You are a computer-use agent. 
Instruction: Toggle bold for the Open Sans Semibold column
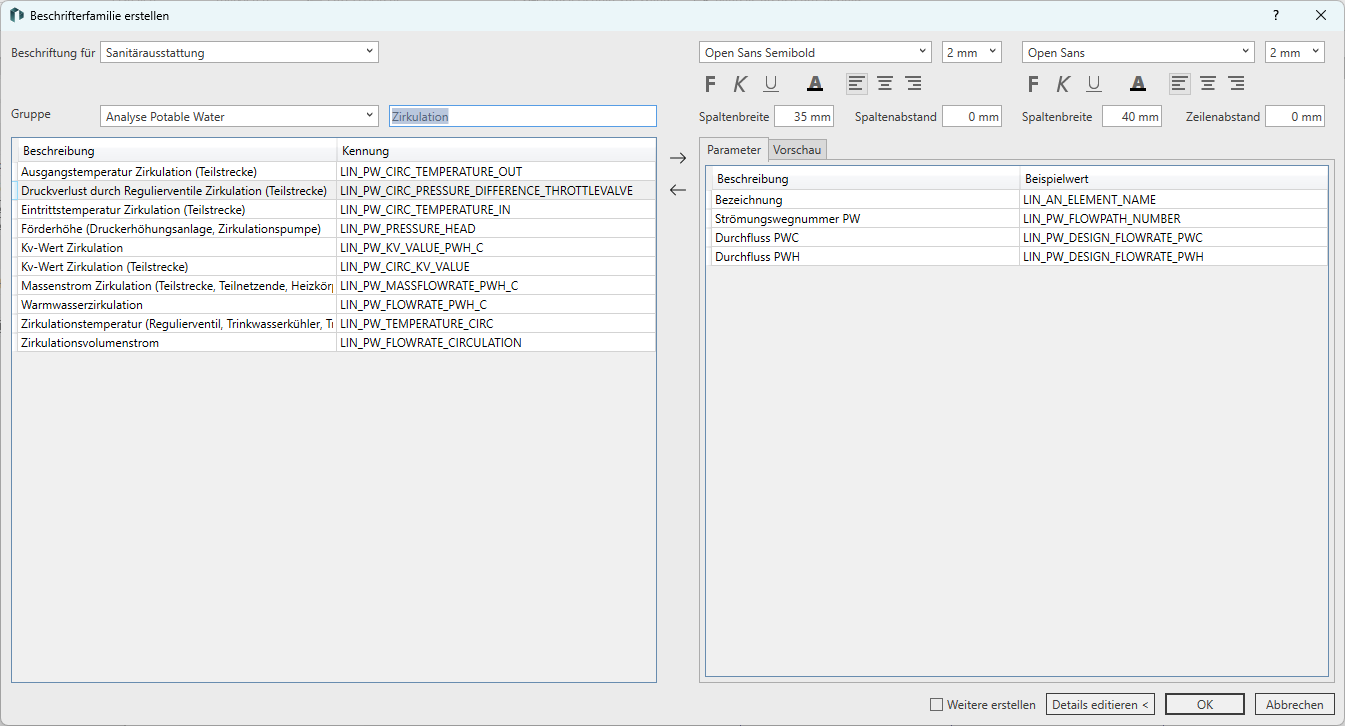tap(711, 84)
